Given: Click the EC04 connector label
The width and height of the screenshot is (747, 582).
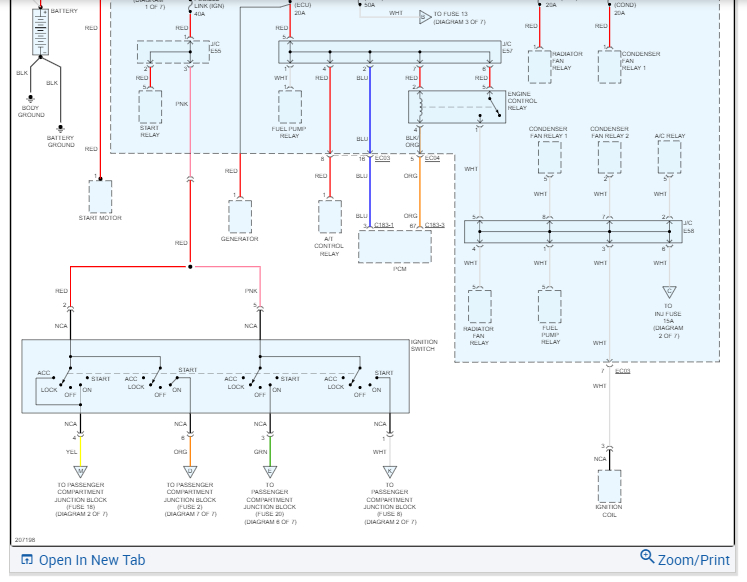Looking at the screenshot, I should (432, 158).
